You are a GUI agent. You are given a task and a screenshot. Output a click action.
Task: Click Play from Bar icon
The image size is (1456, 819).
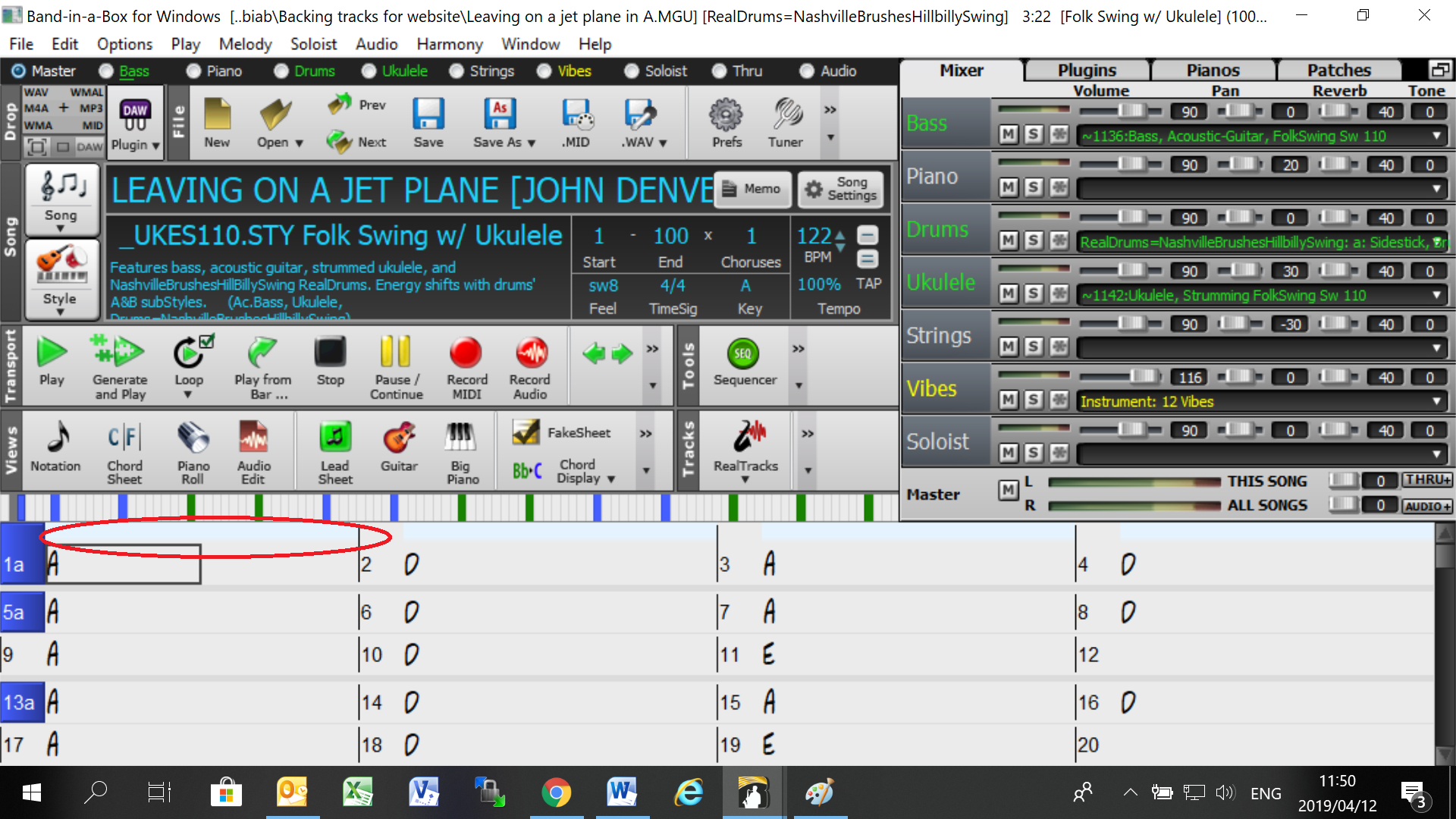pyautogui.click(x=262, y=367)
